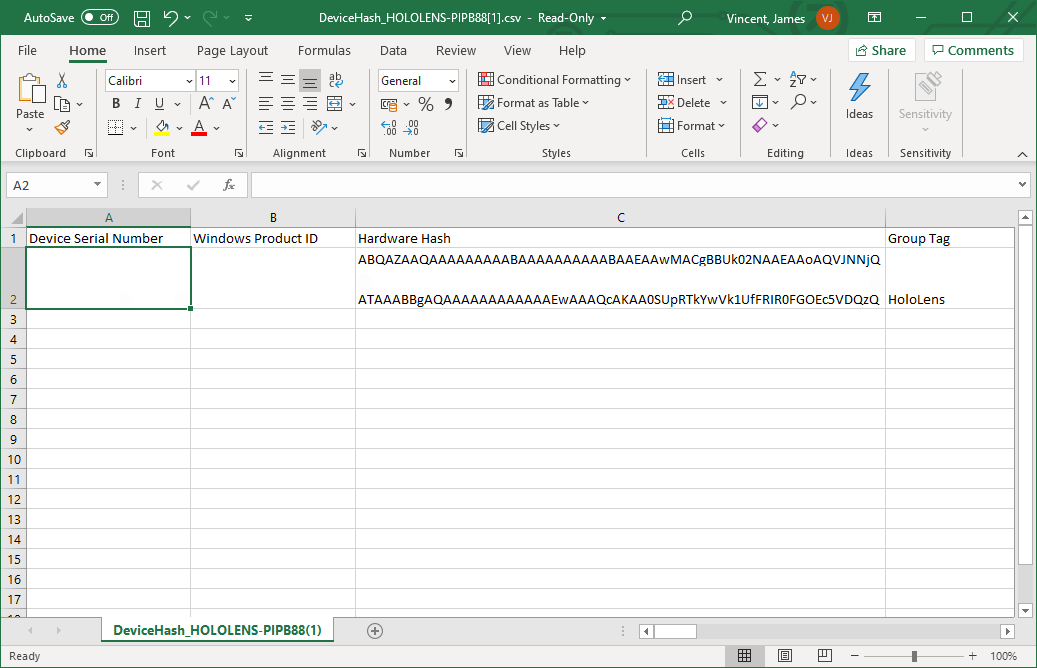
Task: Open the Ideas lightning icon
Action: [x=859, y=88]
